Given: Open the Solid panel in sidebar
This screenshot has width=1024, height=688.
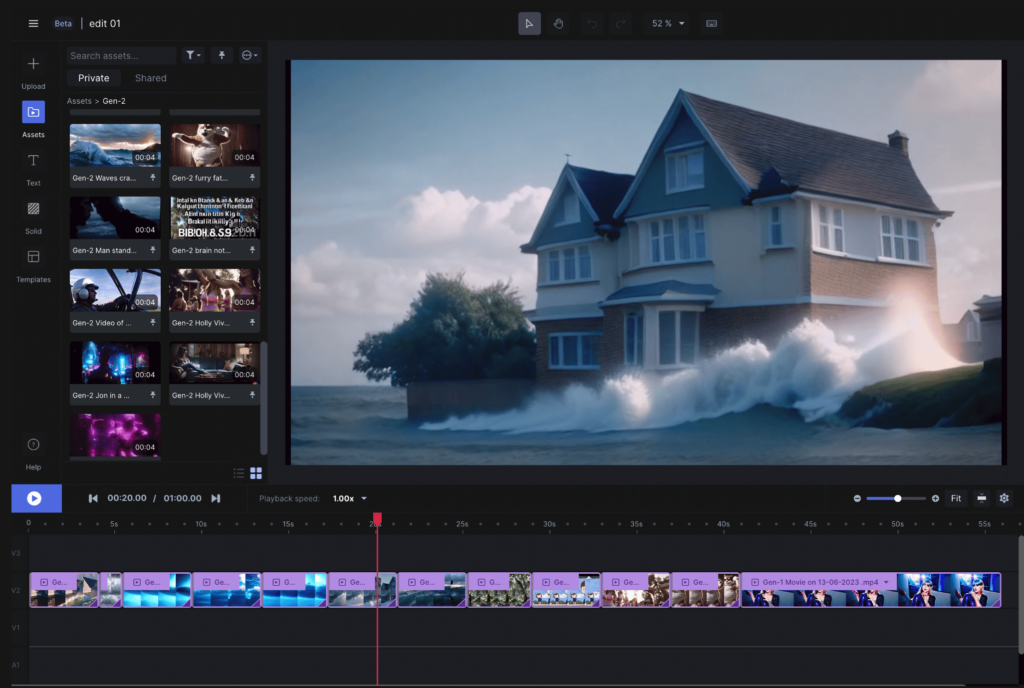Looking at the screenshot, I should pos(33,209).
